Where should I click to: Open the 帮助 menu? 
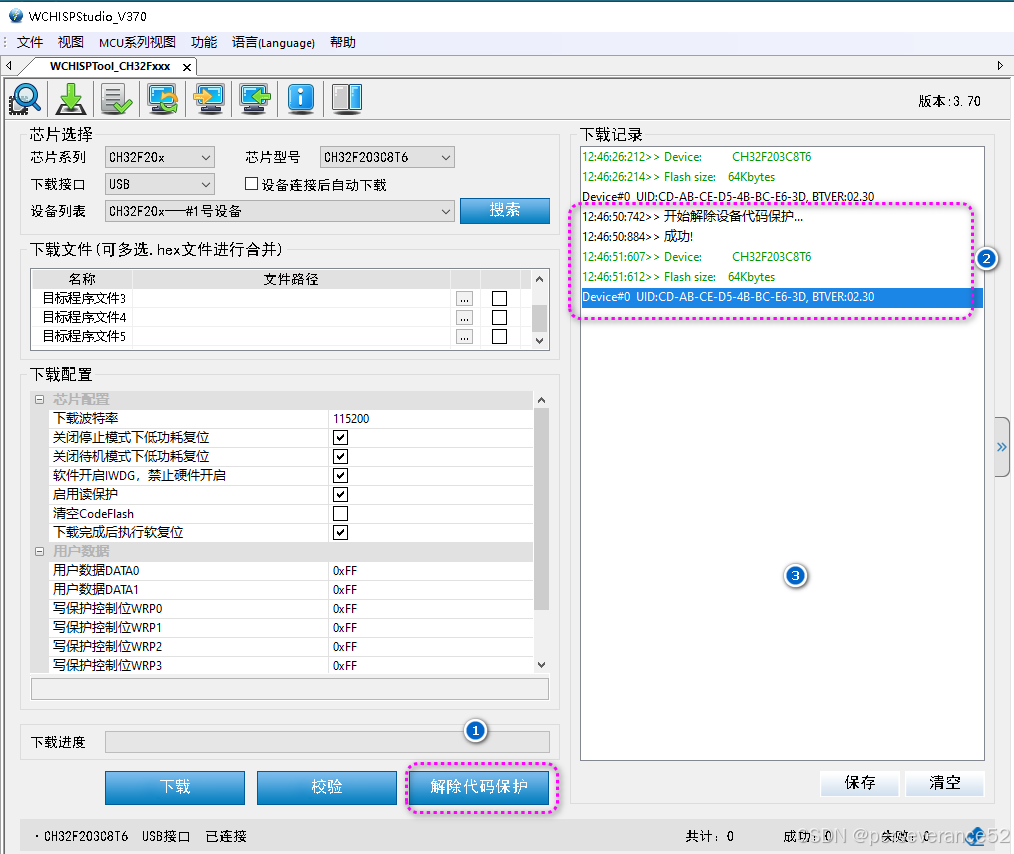[343, 42]
